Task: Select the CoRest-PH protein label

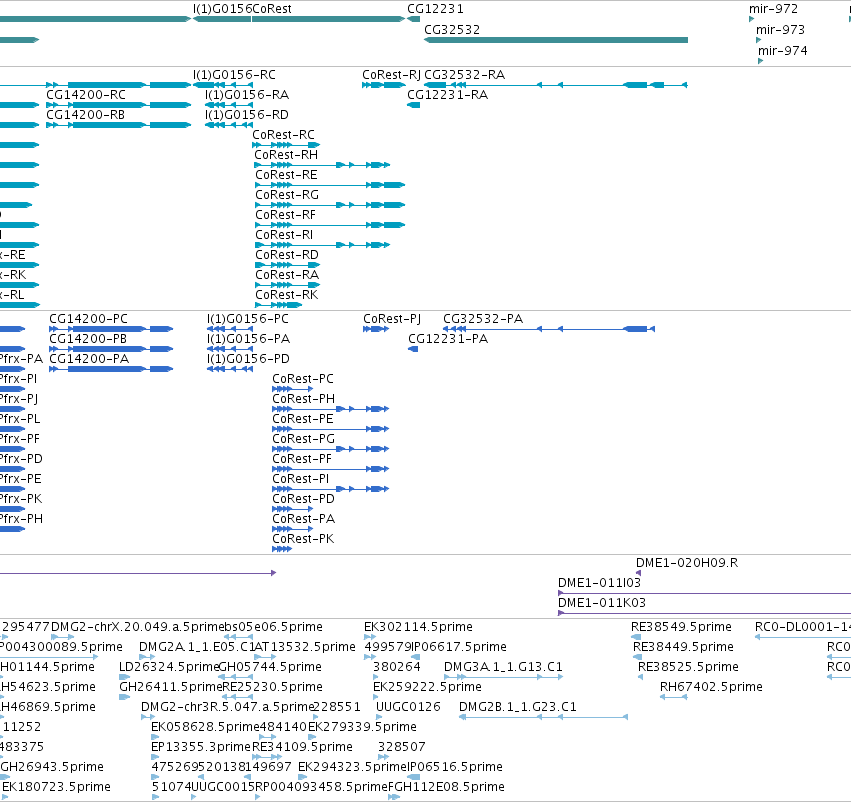Action: 303,399
